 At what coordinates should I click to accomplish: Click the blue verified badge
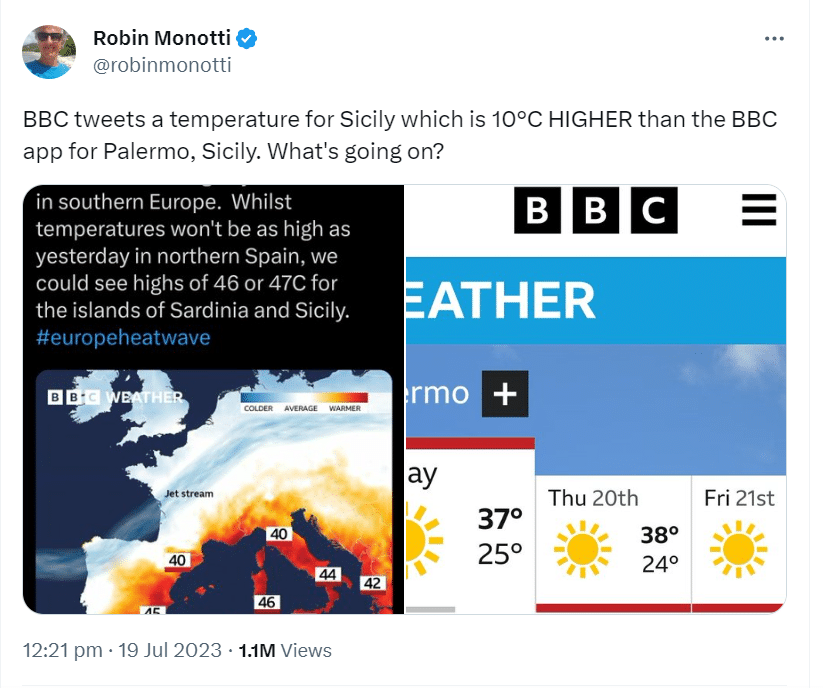tap(247, 39)
